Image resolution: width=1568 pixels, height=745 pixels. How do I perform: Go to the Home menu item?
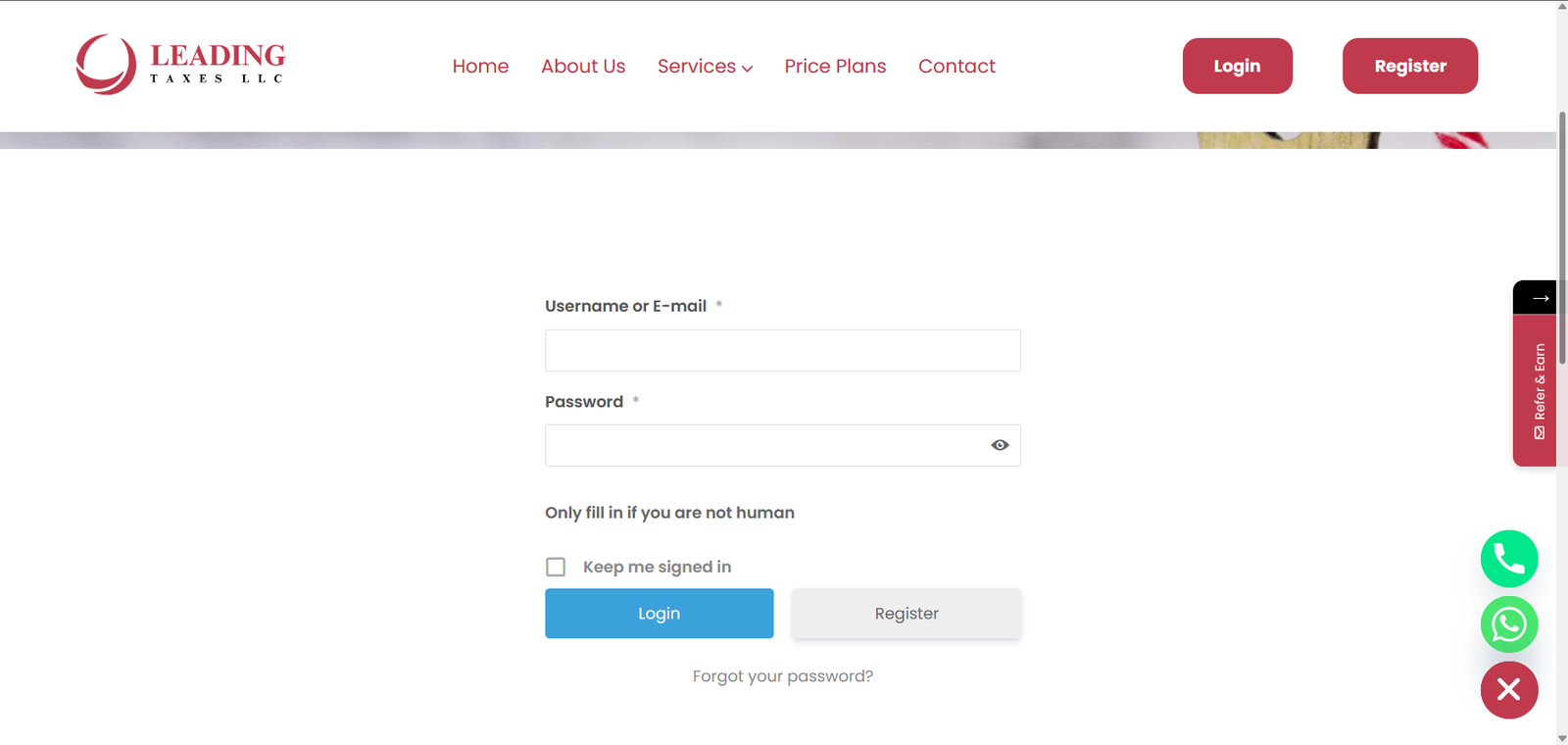pos(480,67)
